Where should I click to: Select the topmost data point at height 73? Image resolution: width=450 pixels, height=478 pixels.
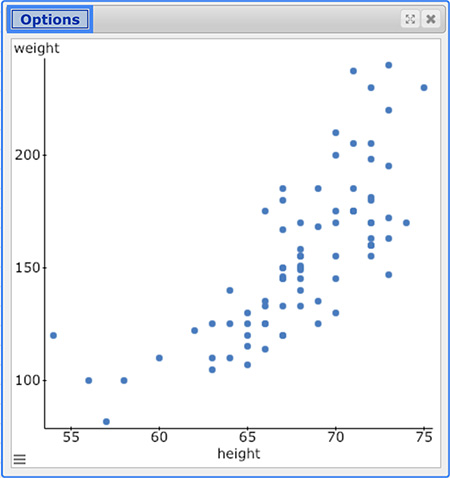coord(389,65)
